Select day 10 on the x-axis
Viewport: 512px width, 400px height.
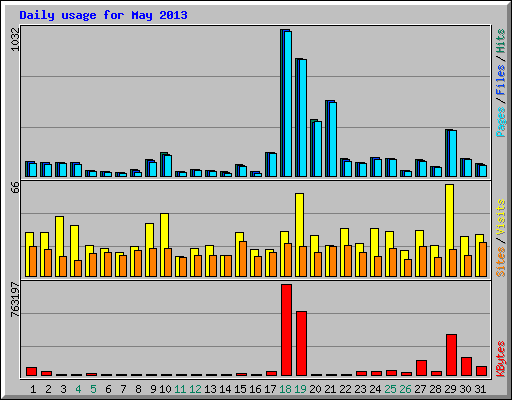click(165, 389)
